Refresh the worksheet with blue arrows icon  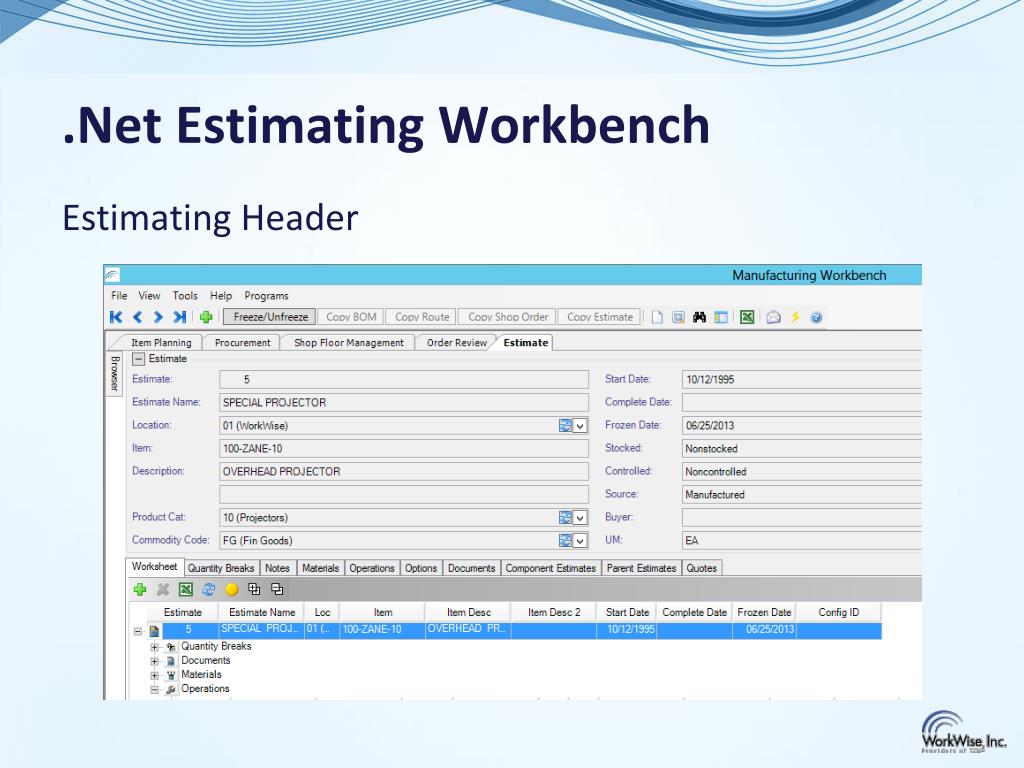click(208, 590)
